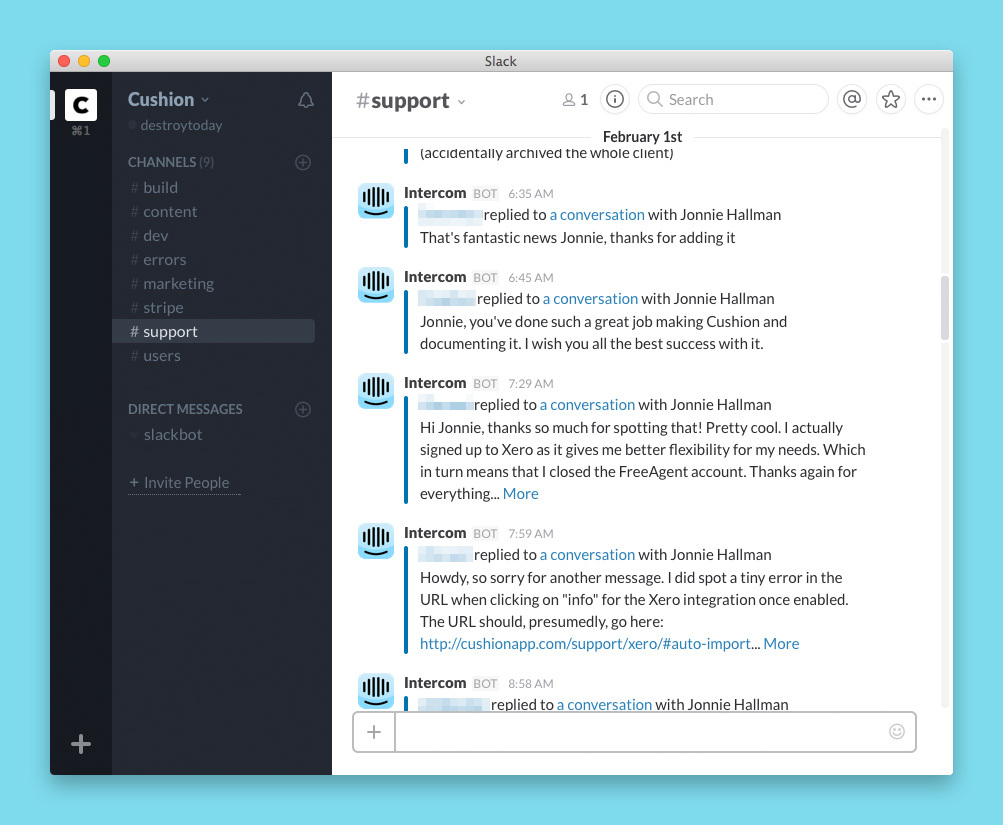Add a new team with the plus icon
Image resolution: width=1003 pixels, height=825 pixels.
click(x=81, y=744)
